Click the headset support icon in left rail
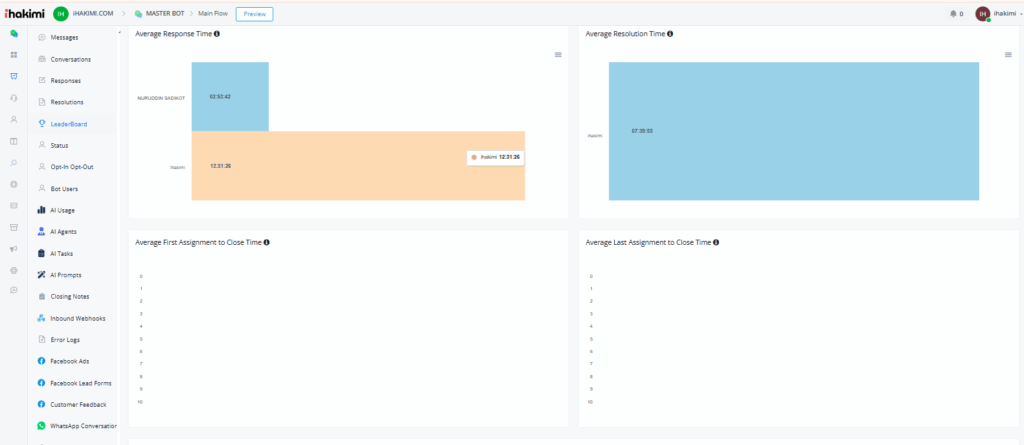Image resolution: width=1024 pixels, height=445 pixels. (x=14, y=97)
